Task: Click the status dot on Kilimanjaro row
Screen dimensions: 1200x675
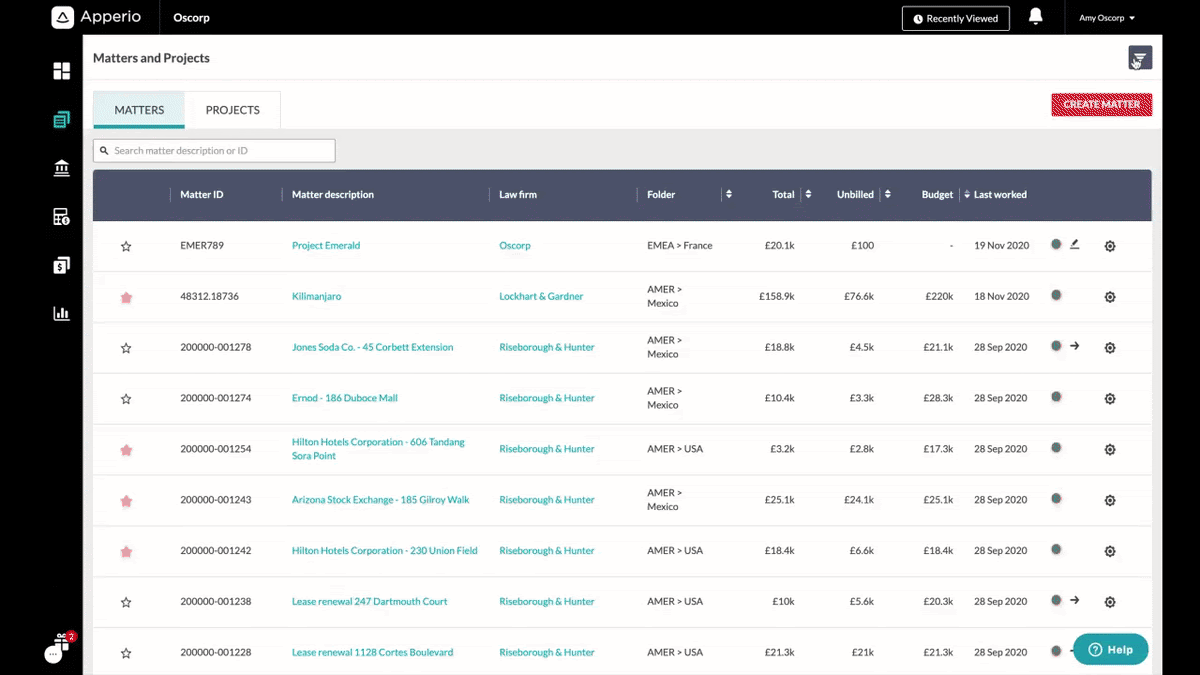Action: 1056,295
